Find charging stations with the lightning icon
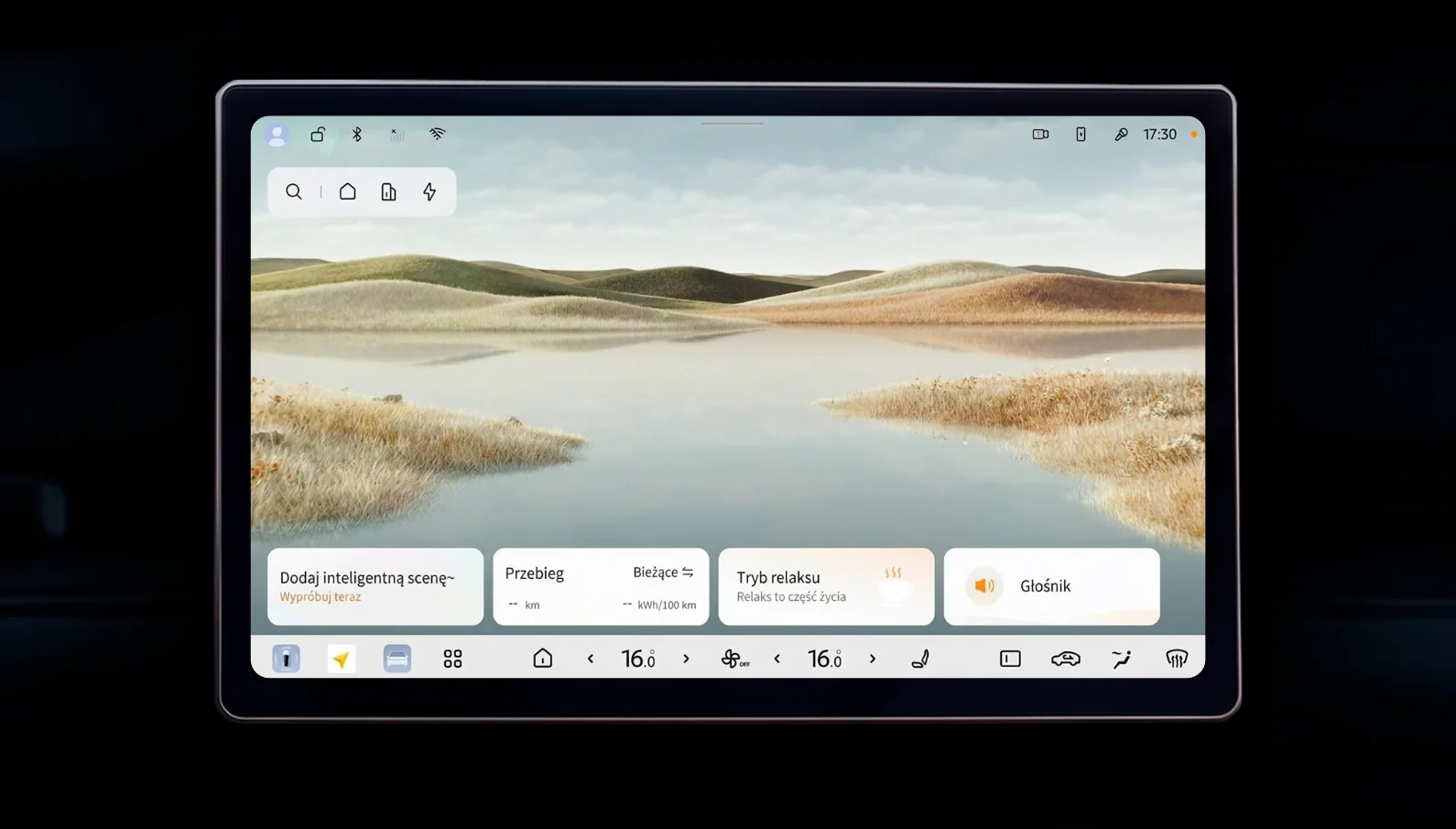This screenshot has width=1456, height=829. pos(429,191)
